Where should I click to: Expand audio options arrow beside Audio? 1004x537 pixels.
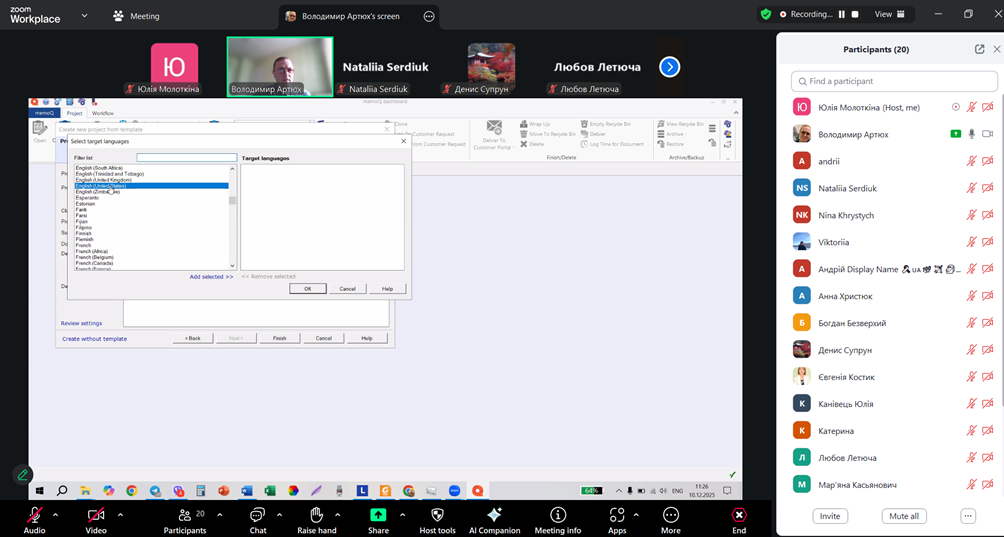point(55,515)
